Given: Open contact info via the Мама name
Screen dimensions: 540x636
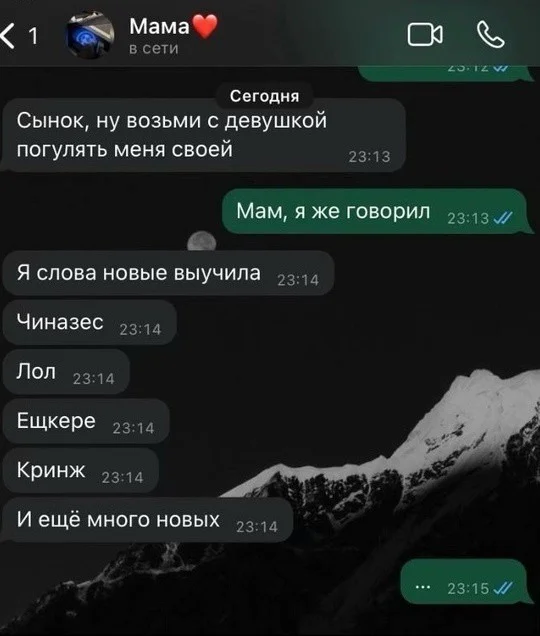Looking at the screenshot, I should click(159, 27).
